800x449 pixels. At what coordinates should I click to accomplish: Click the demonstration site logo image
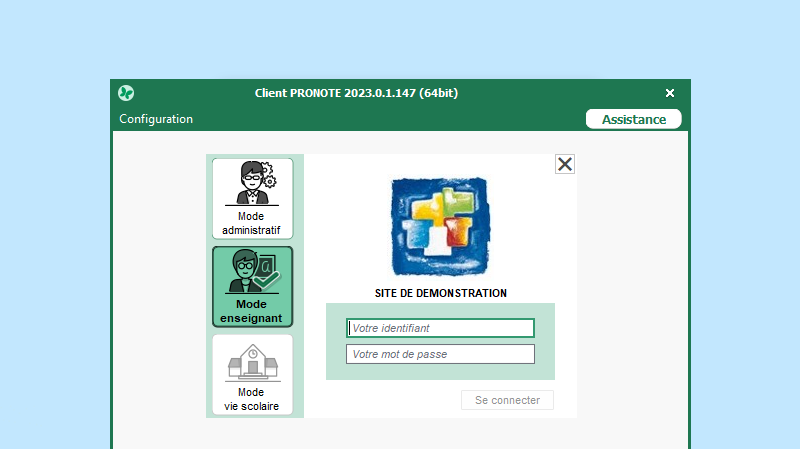click(440, 227)
